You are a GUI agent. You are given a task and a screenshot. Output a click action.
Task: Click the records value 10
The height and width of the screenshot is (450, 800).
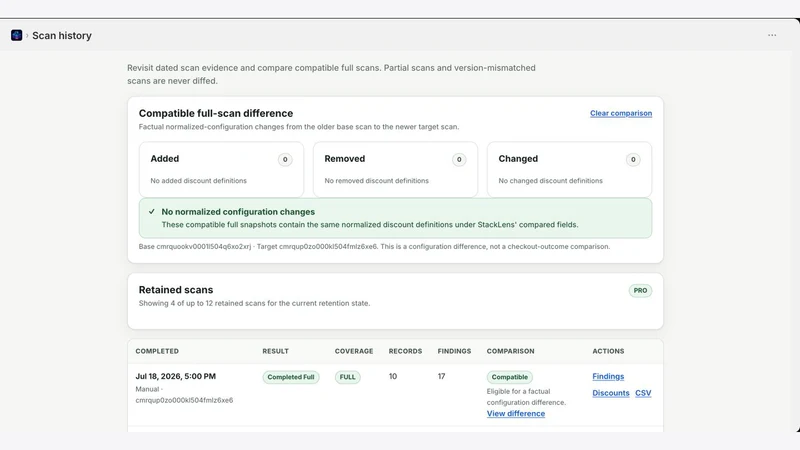click(x=393, y=377)
